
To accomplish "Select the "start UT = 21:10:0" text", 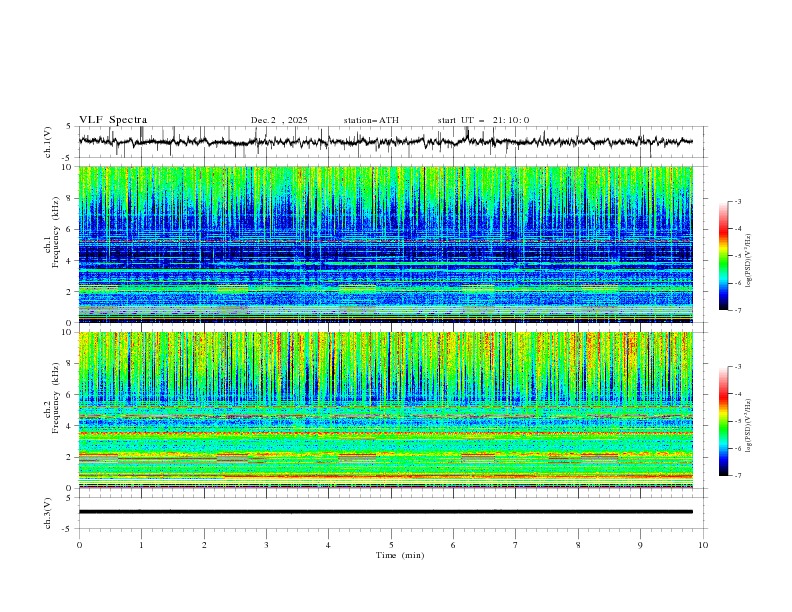I will 483,120.
